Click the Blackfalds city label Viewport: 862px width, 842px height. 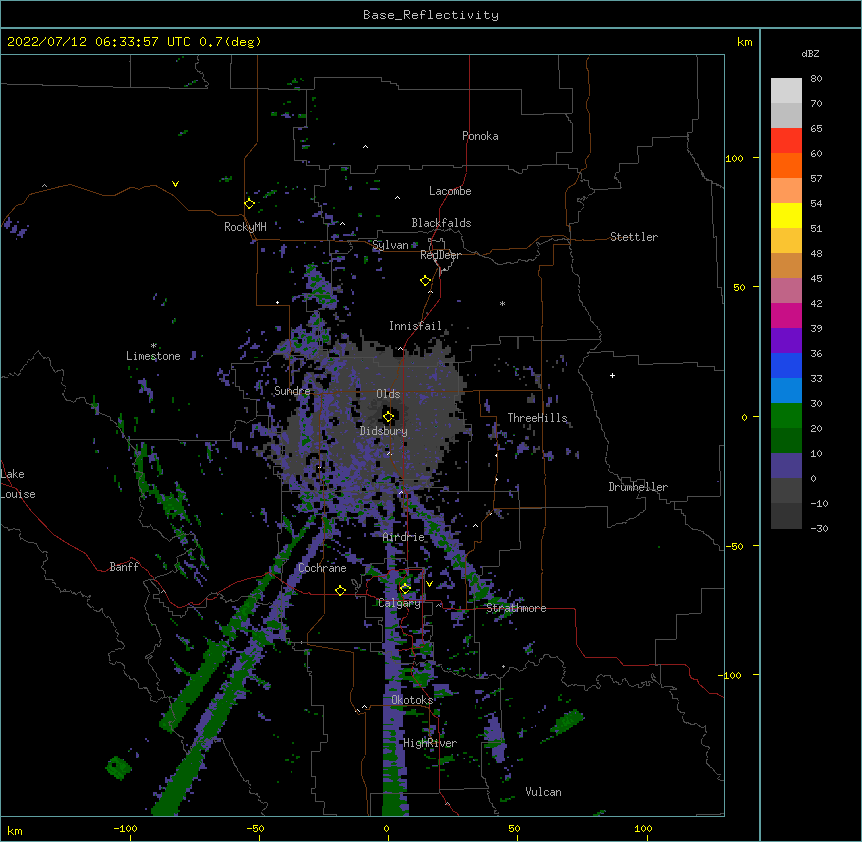pos(441,223)
